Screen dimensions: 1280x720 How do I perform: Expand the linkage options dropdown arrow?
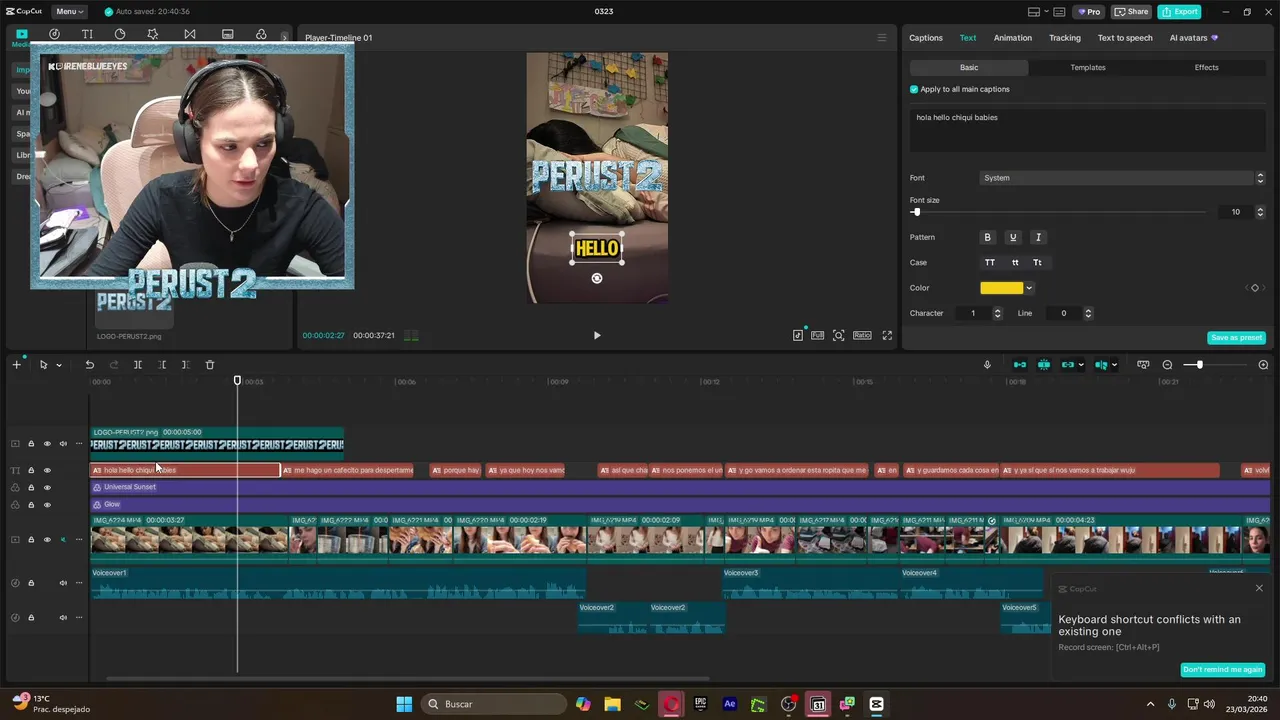tap(1081, 365)
